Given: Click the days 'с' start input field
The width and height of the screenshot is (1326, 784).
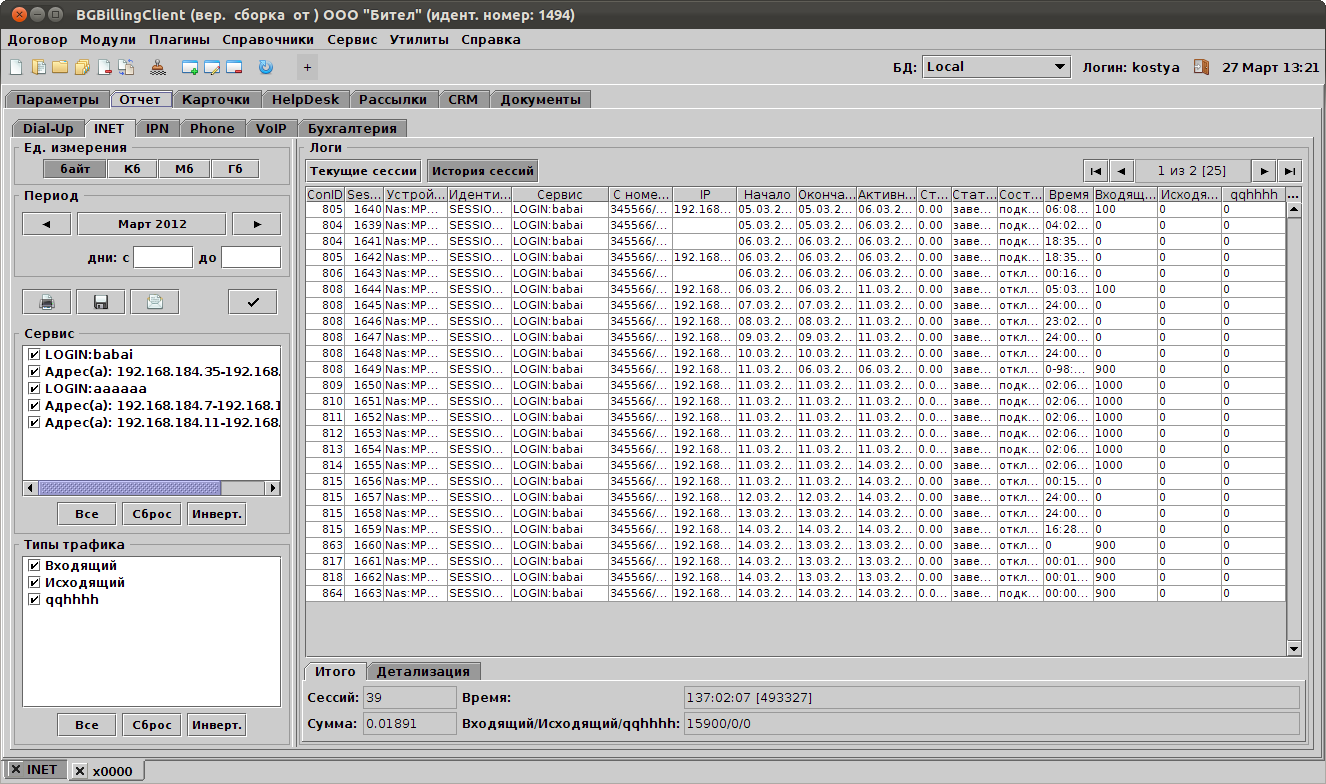Looking at the screenshot, I should click(x=162, y=258).
